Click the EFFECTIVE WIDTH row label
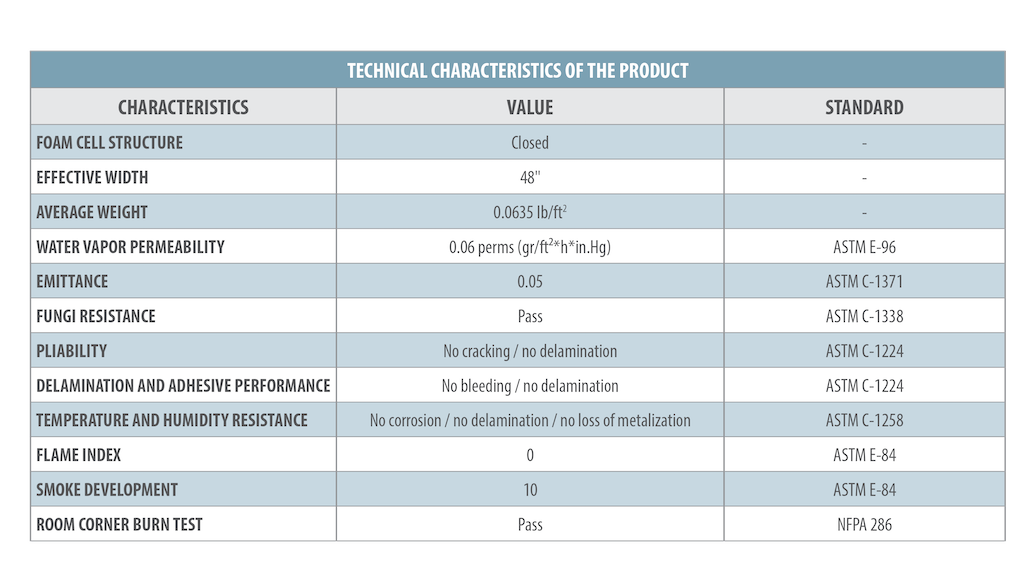Viewport: 1024px width, 585px height. pyautogui.click(x=92, y=177)
